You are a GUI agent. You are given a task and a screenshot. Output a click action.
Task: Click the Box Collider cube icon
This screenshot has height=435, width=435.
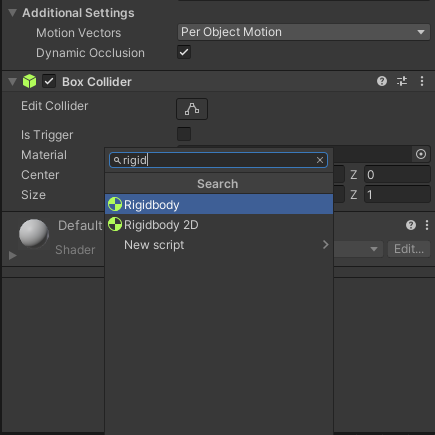point(29,81)
